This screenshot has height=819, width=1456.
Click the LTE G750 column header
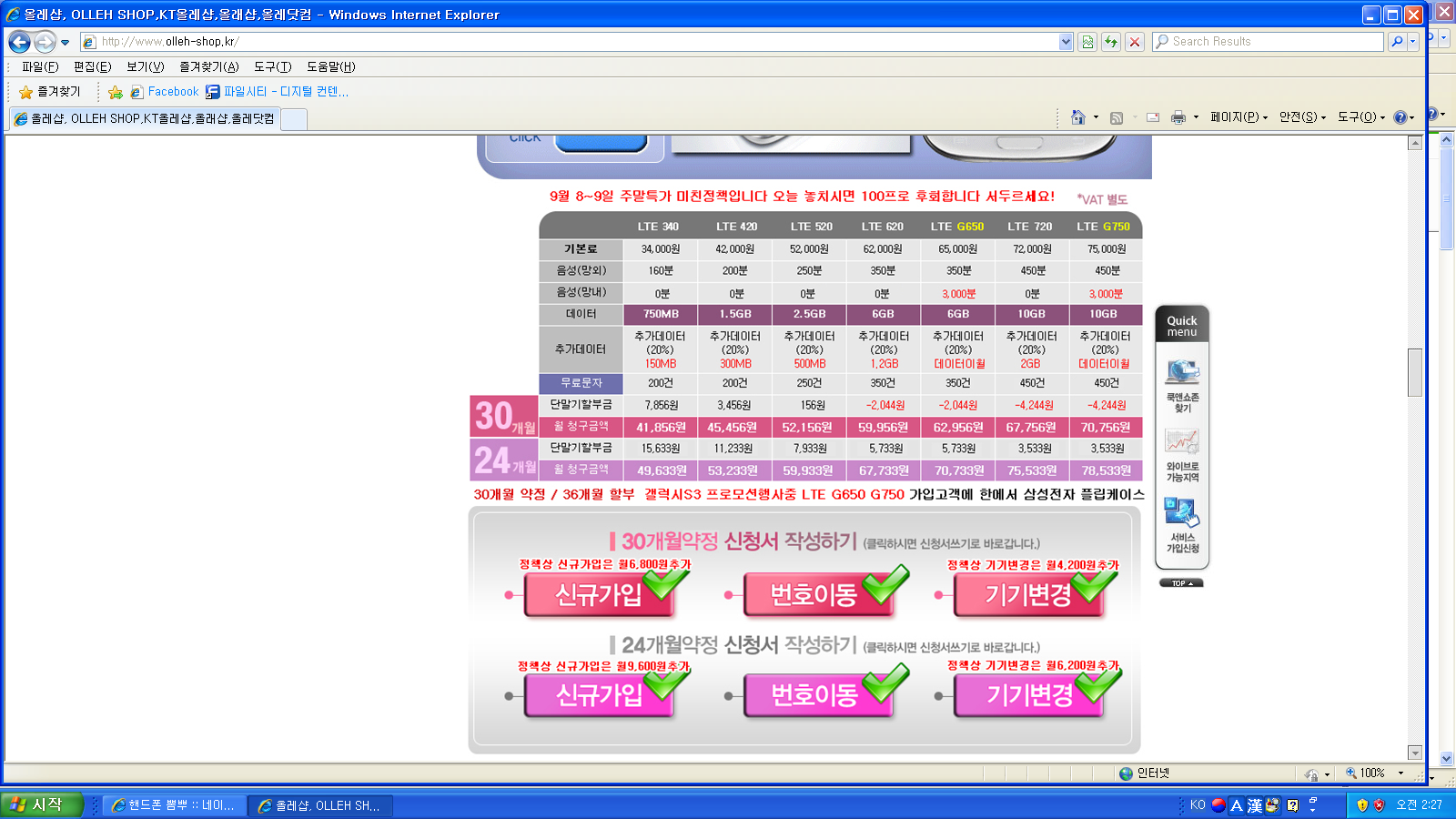[1104, 227]
